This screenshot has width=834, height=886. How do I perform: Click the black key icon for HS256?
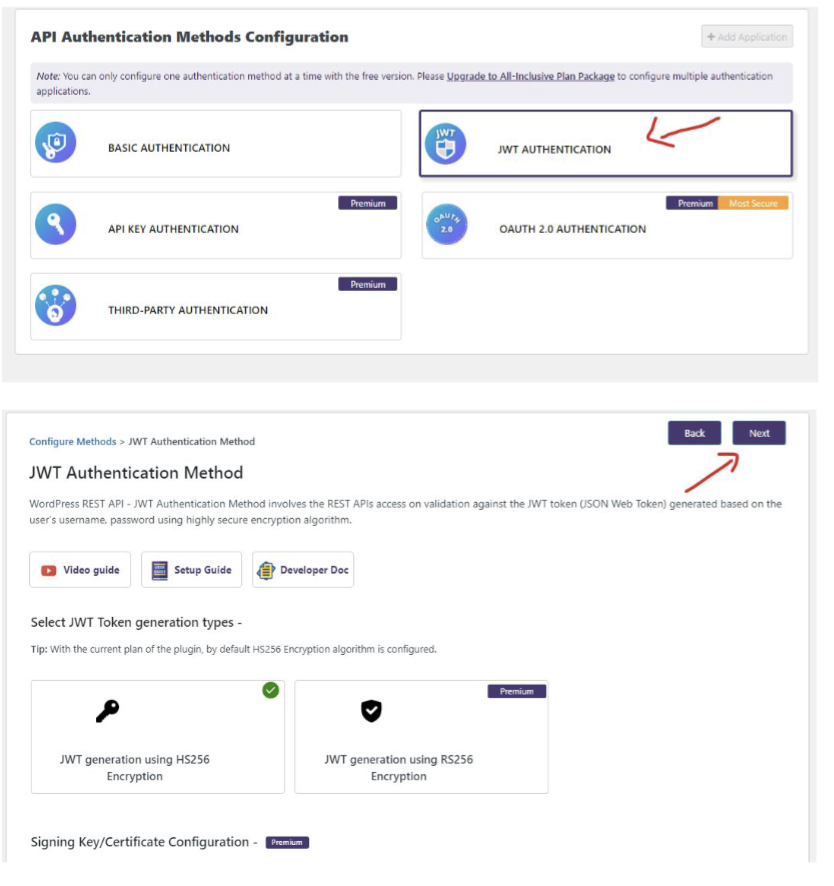coord(107,711)
